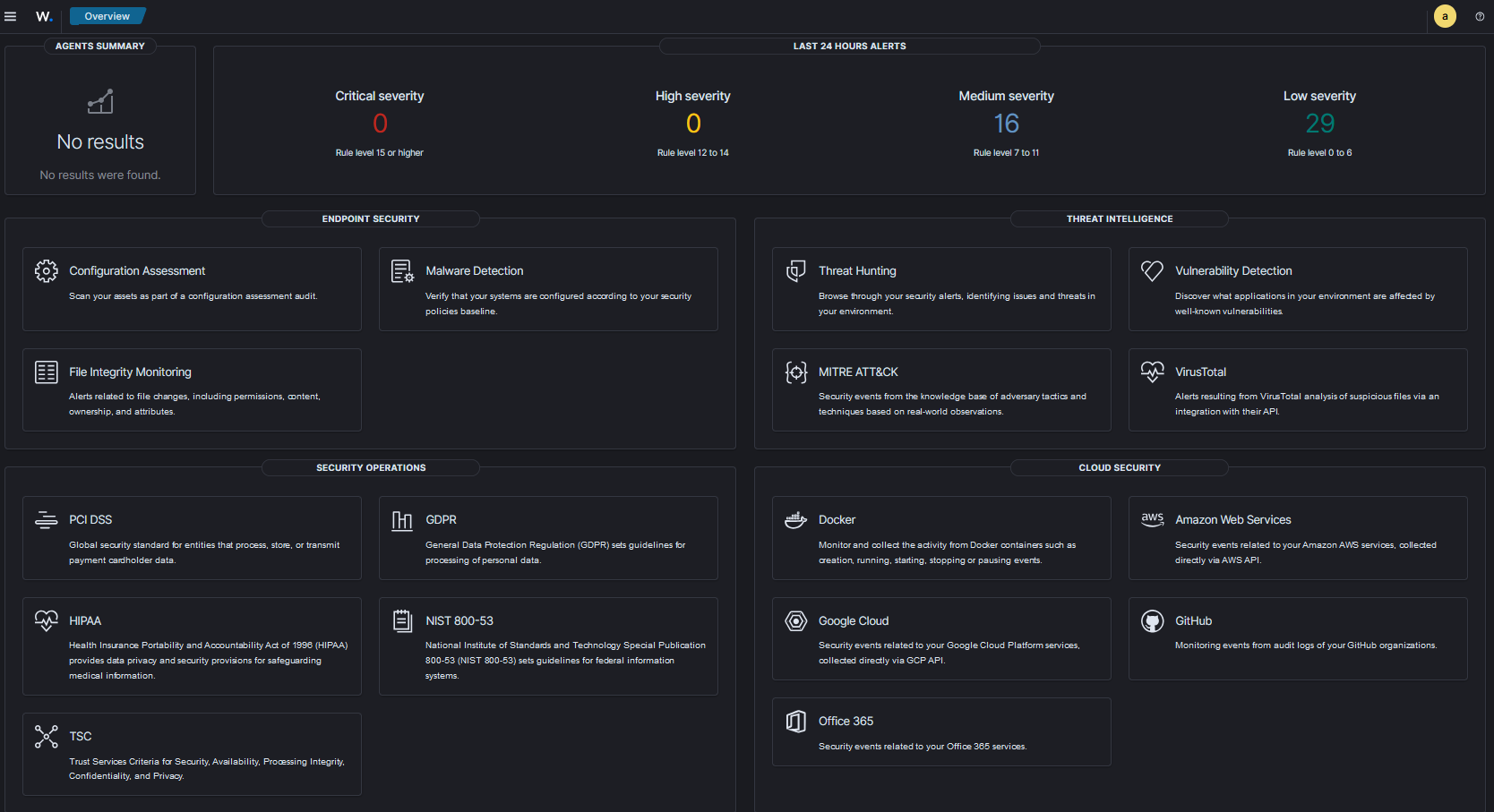Click the PCI DSS icon

pyautogui.click(x=47, y=519)
